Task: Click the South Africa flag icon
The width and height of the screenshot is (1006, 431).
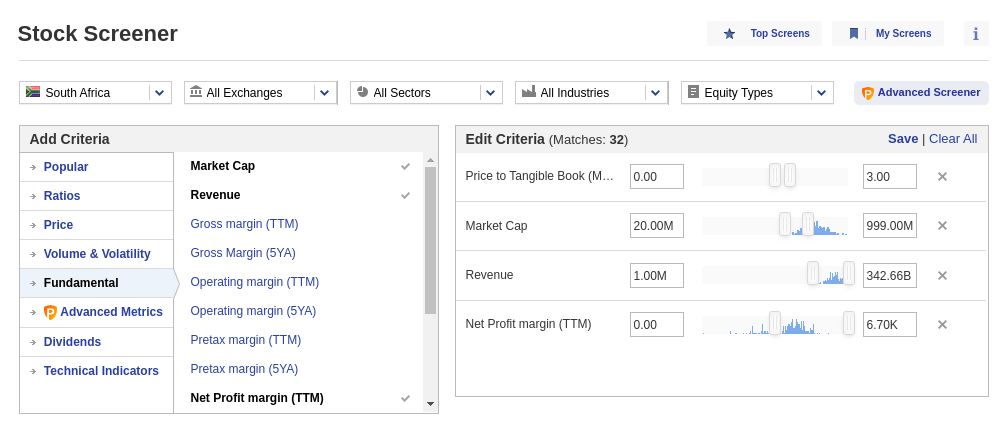Action: click(33, 92)
